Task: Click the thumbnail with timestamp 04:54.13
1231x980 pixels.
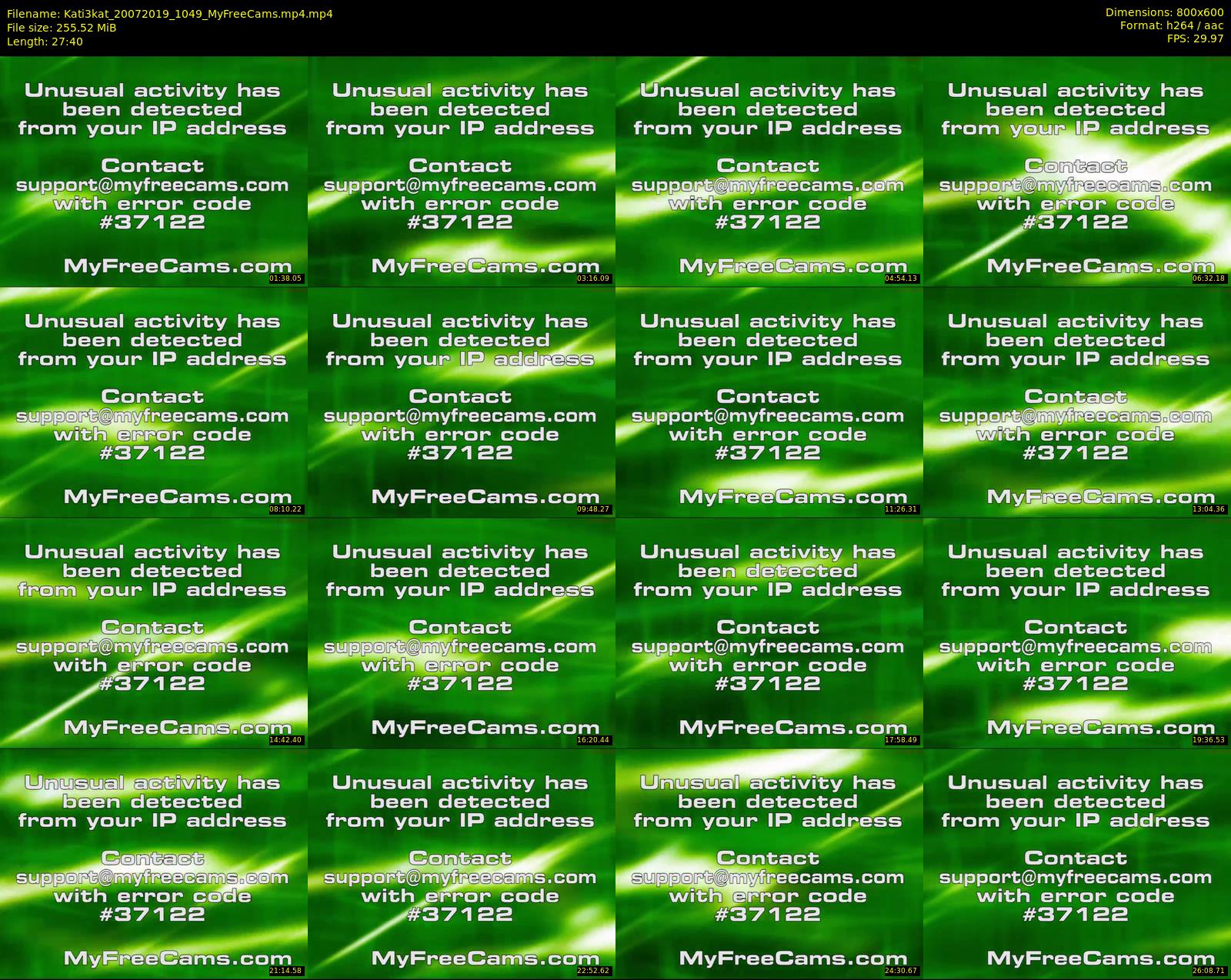Action: pos(769,171)
